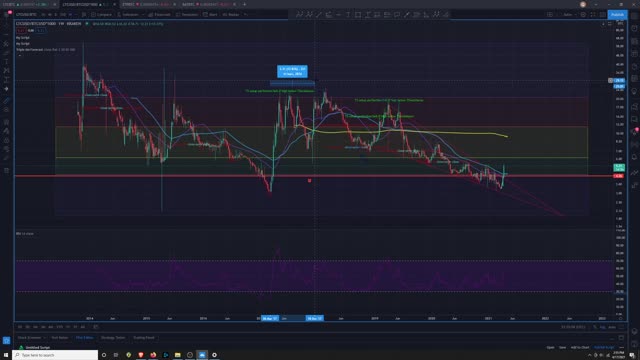640x360 pixels.
Task: Open the Trading Panel tab
Action: (x=144, y=338)
